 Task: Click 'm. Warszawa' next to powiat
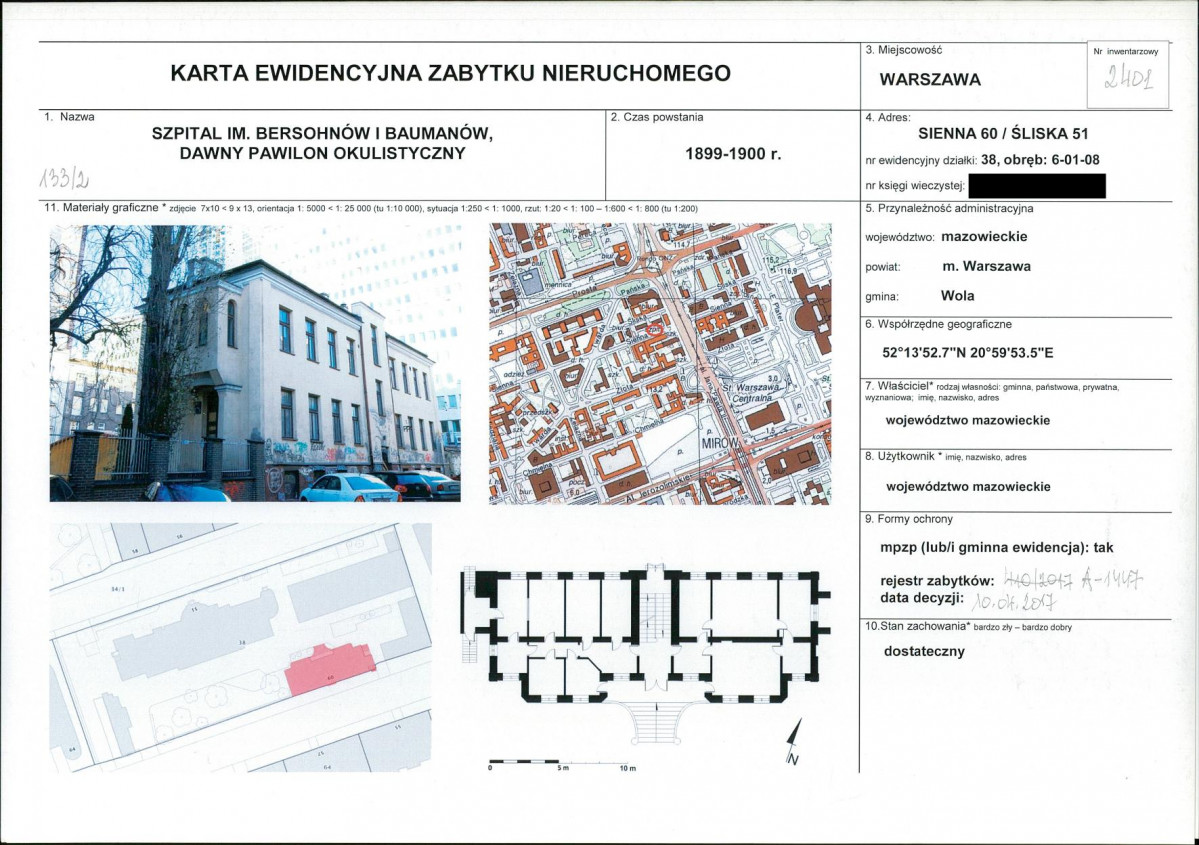tap(986, 266)
